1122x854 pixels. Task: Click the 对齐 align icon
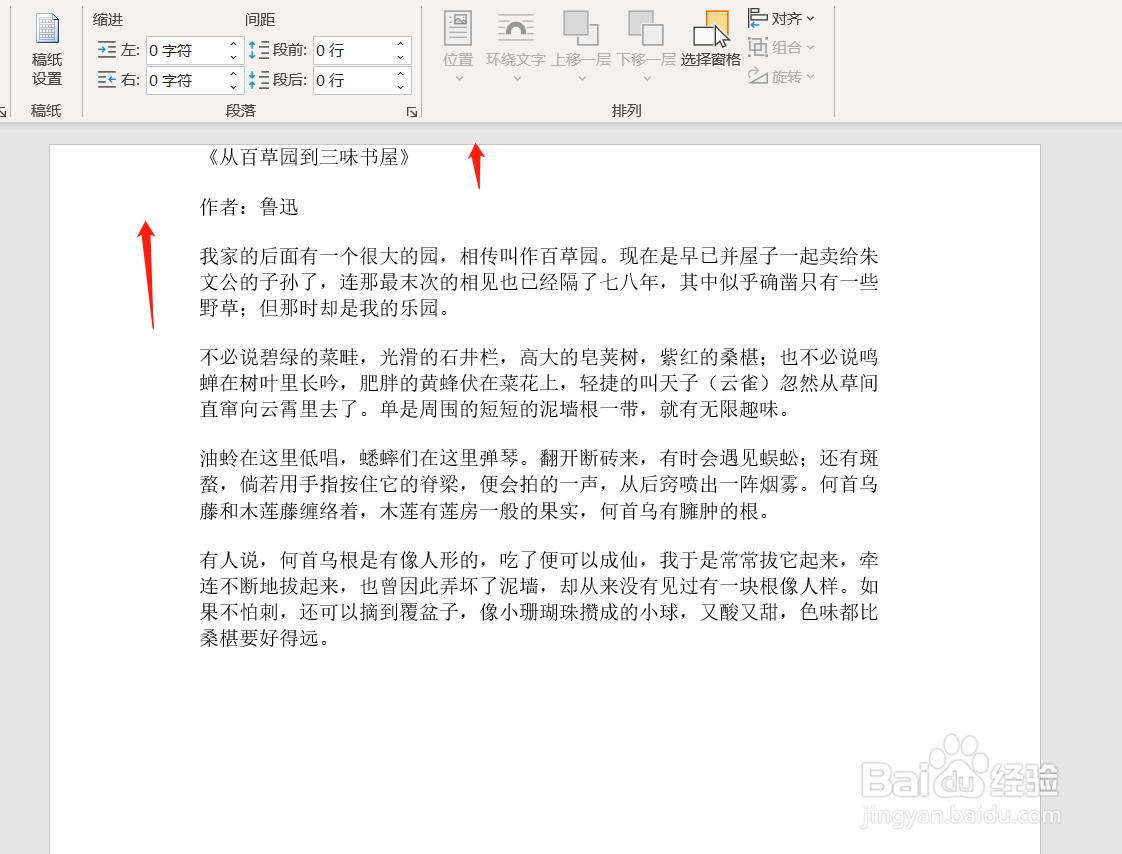tap(758, 18)
